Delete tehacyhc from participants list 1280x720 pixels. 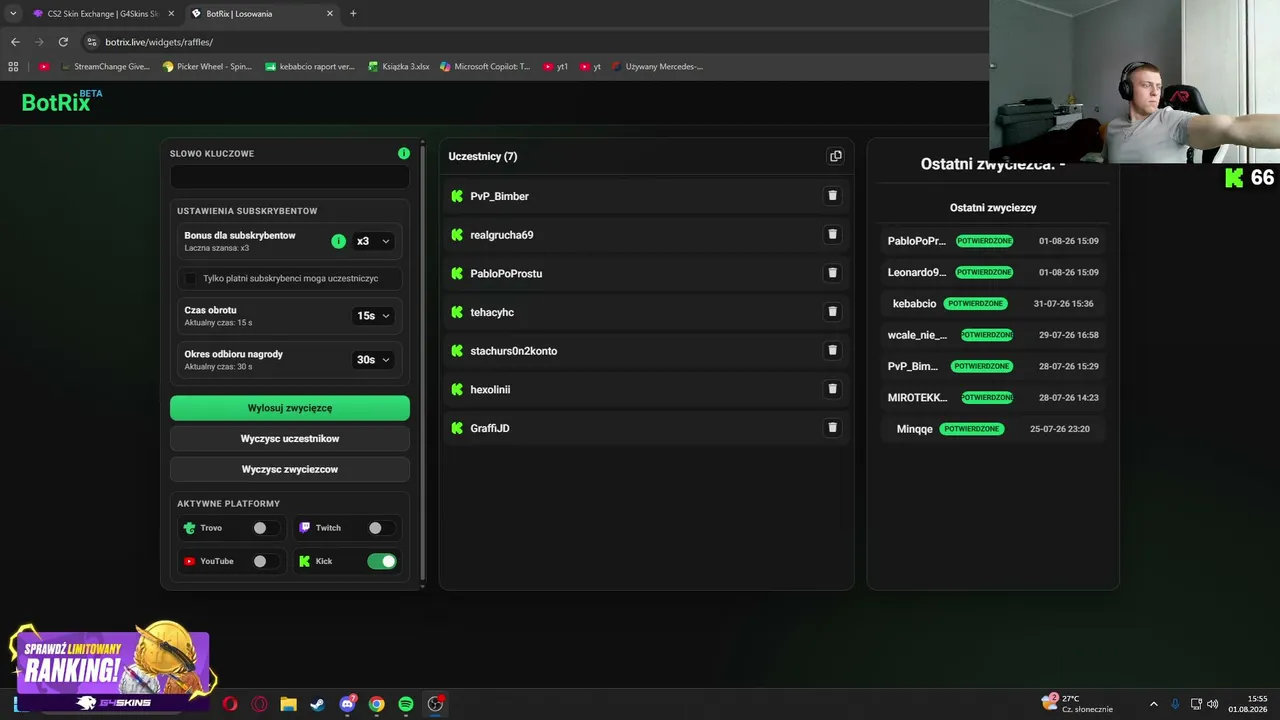pos(832,312)
